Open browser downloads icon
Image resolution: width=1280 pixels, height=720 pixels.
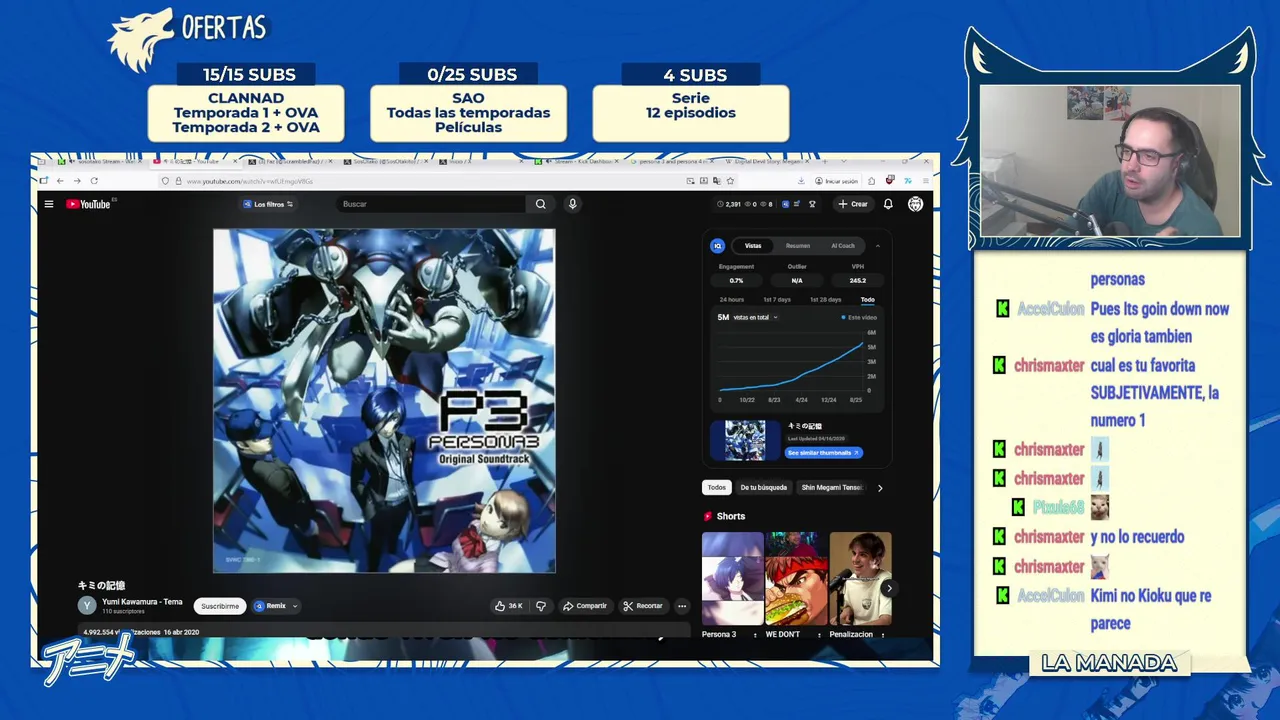(x=801, y=181)
